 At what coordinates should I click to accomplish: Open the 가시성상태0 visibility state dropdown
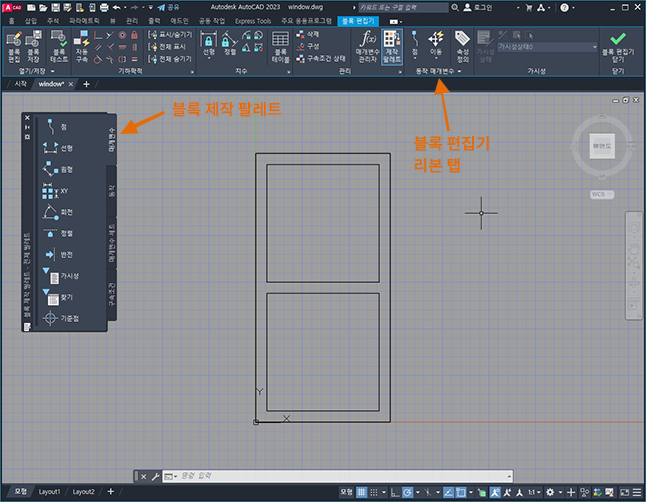(x=547, y=47)
